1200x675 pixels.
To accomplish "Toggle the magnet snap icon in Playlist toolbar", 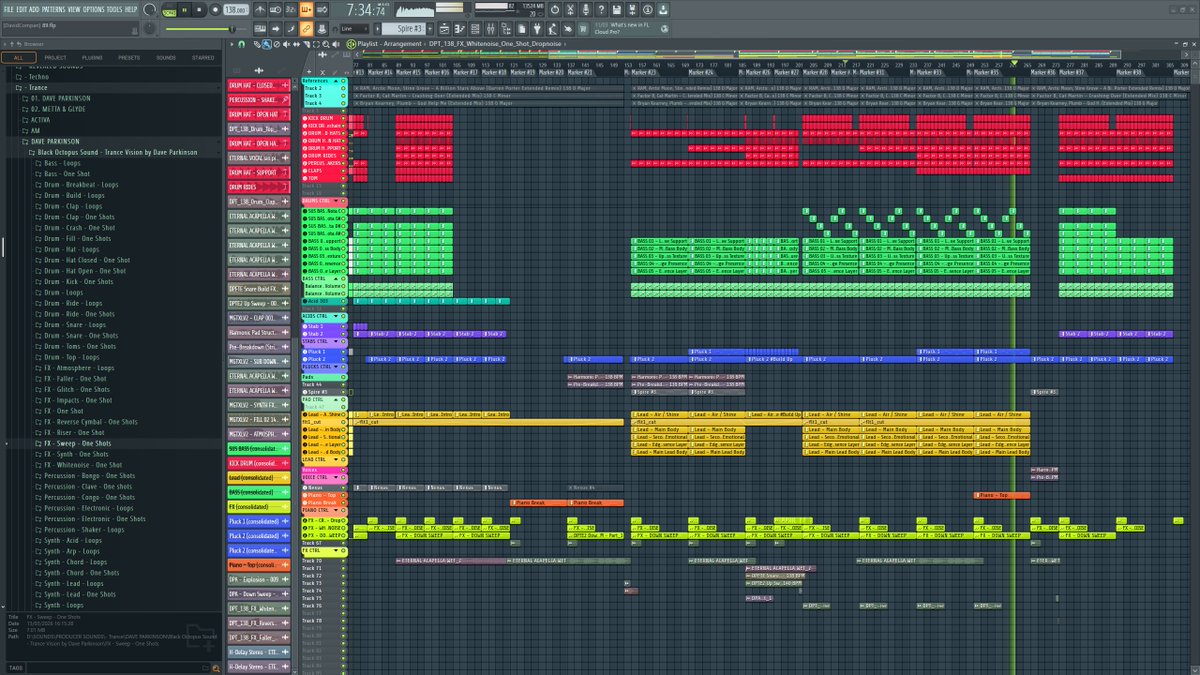I will [241, 44].
